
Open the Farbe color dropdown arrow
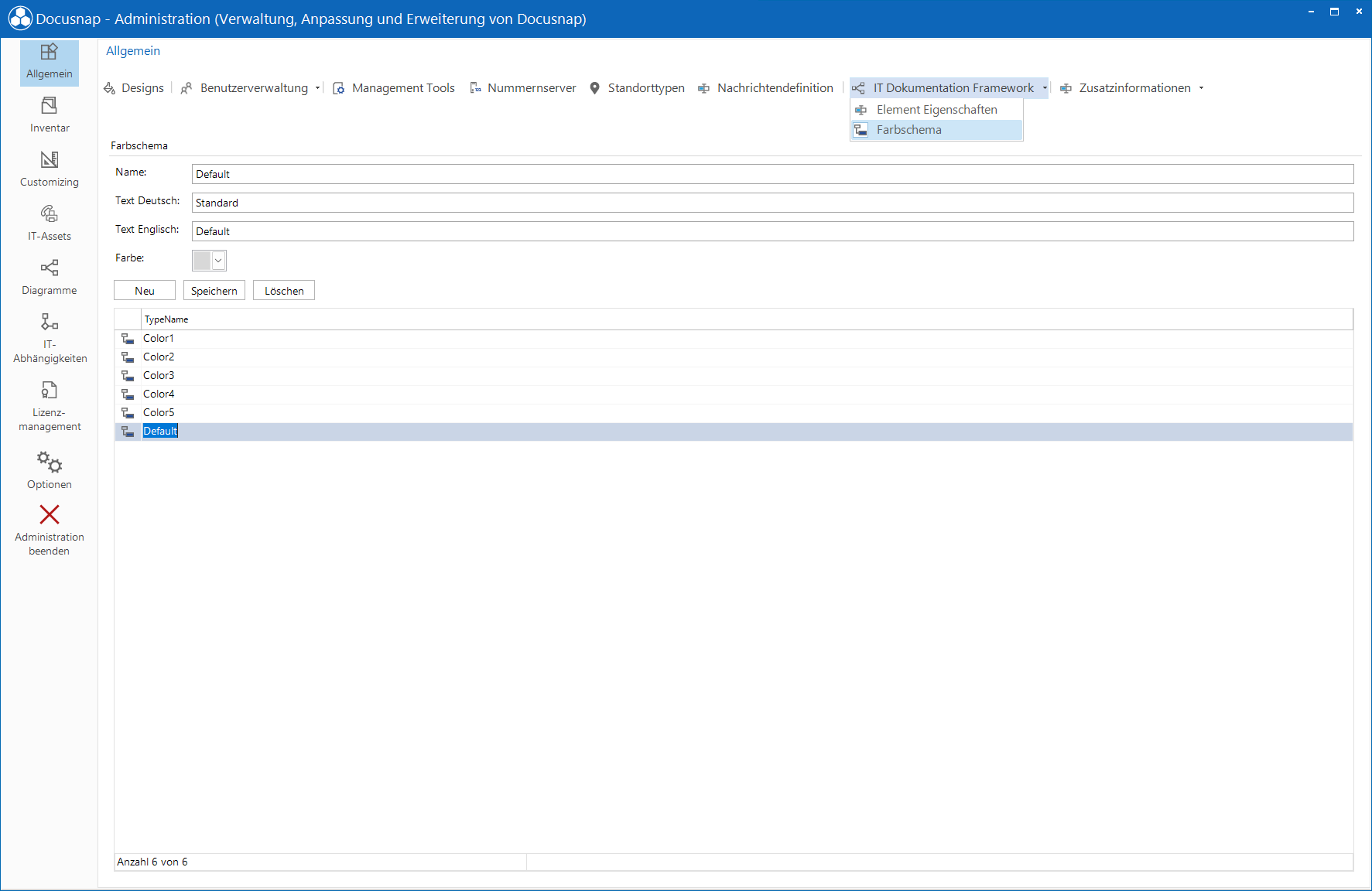click(218, 261)
